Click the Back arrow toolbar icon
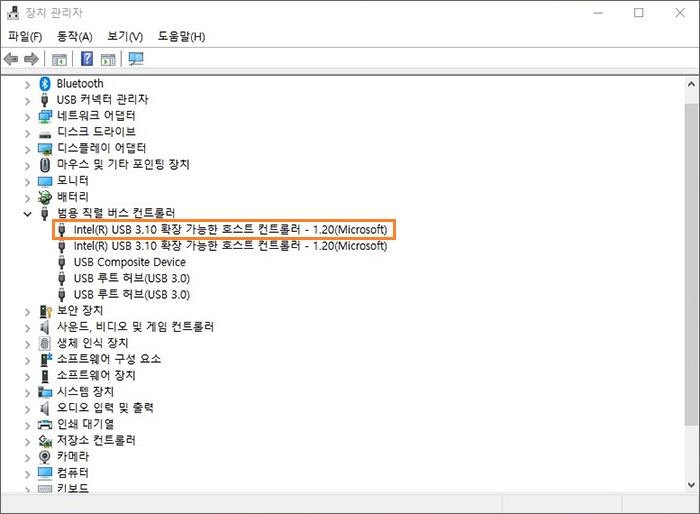The height and width of the screenshot is (514, 700). [x=11, y=59]
